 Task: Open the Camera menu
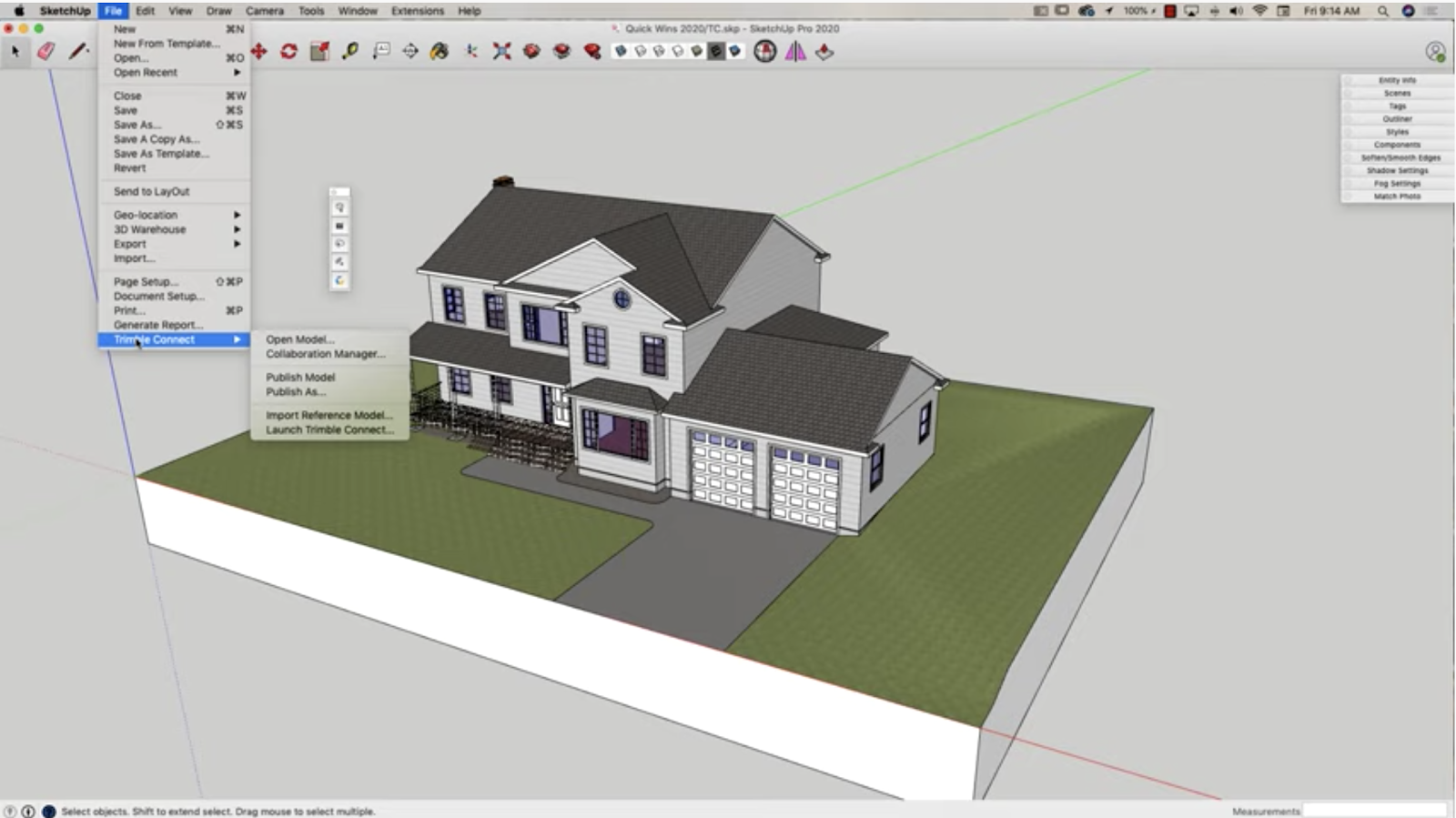click(264, 11)
